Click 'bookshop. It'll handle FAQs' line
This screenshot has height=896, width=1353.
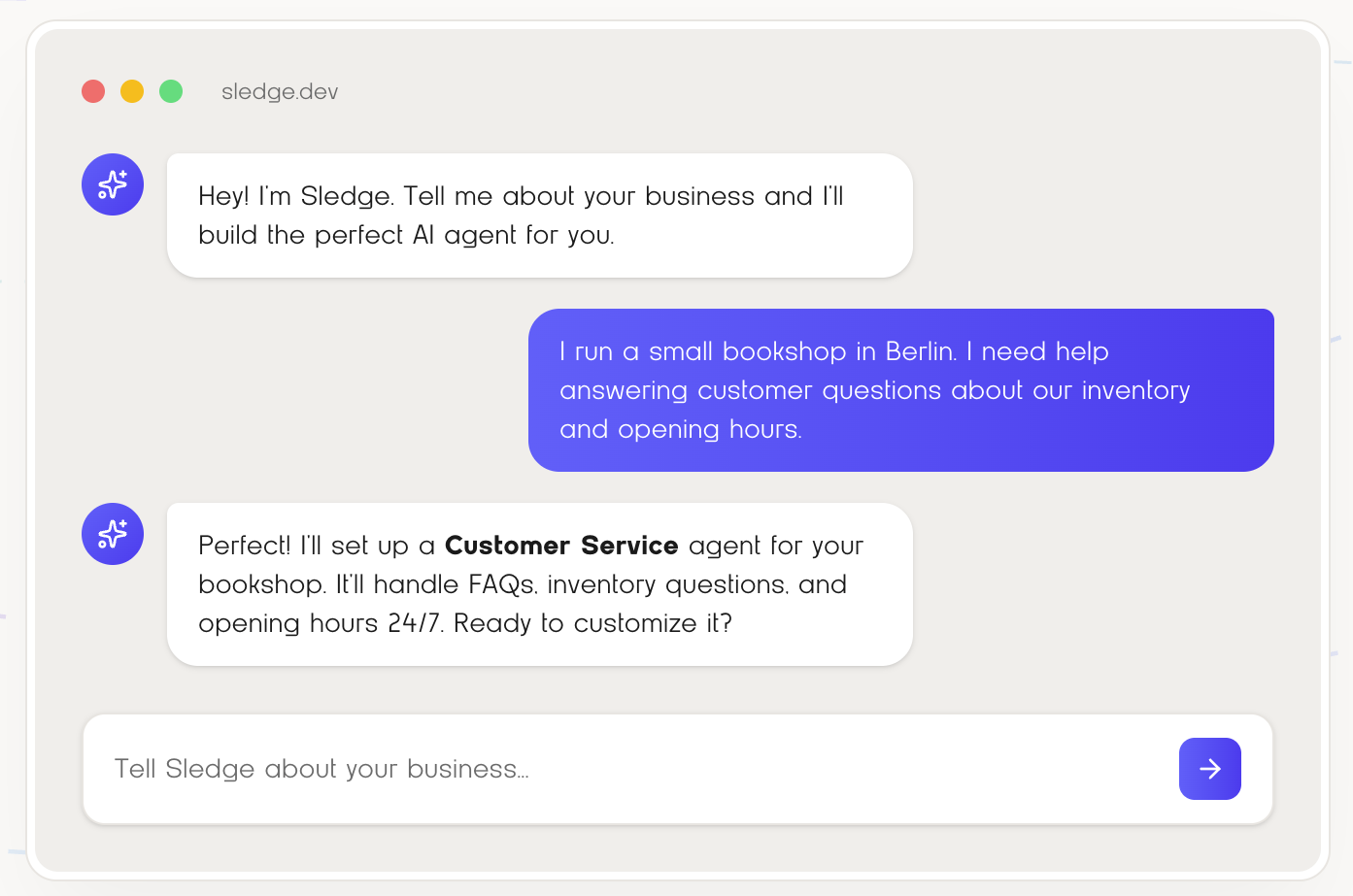(x=367, y=584)
